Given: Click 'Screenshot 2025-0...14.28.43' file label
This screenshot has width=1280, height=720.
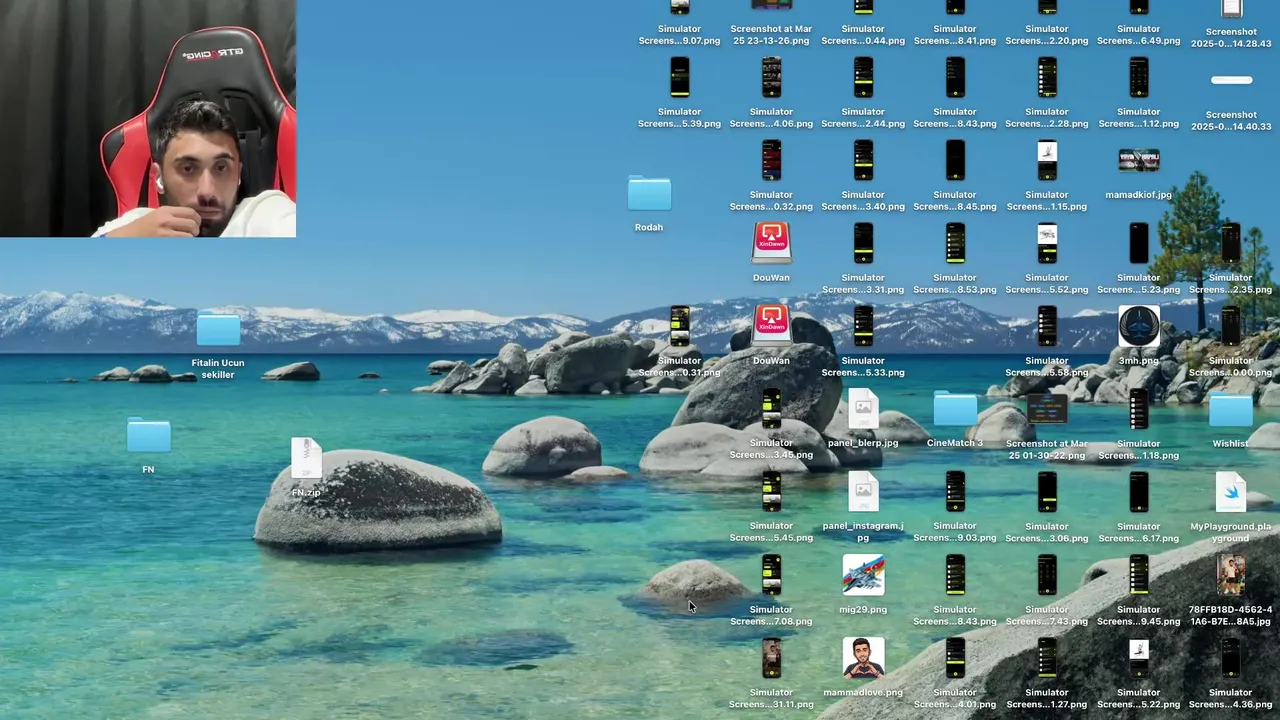Looking at the screenshot, I should click(x=1231, y=38).
